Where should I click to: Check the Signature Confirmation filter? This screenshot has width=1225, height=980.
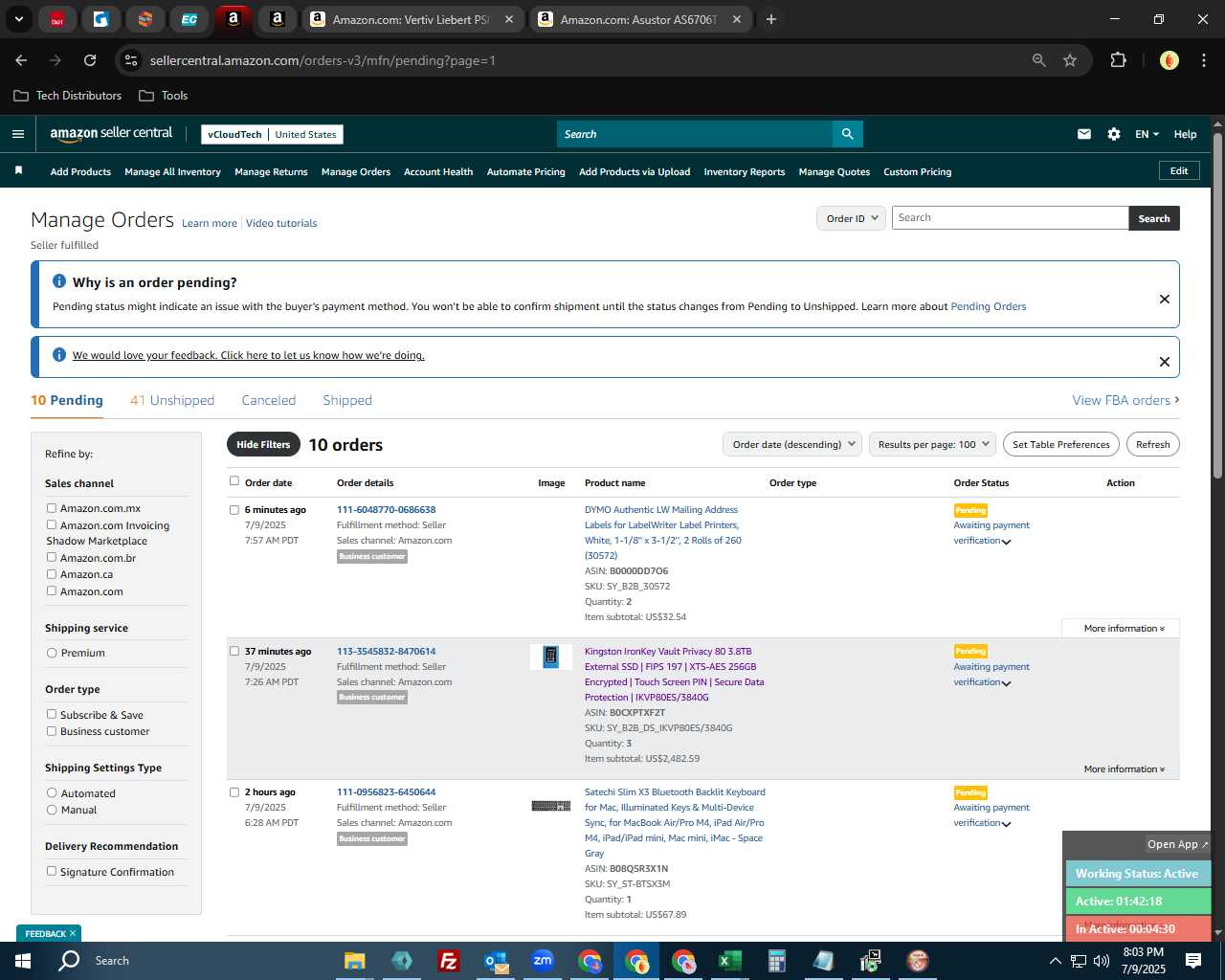click(x=52, y=871)
